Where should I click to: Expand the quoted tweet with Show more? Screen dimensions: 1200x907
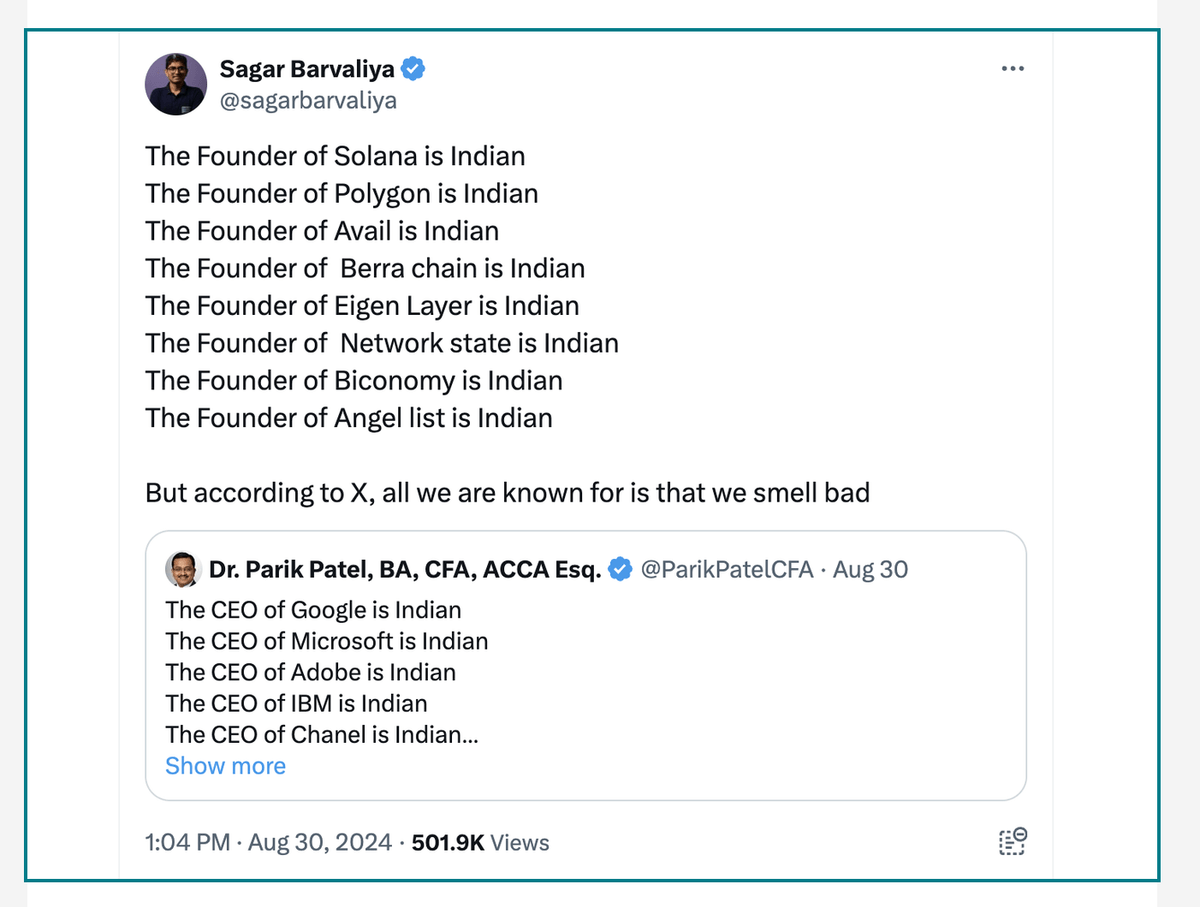(x=225, y=765)
